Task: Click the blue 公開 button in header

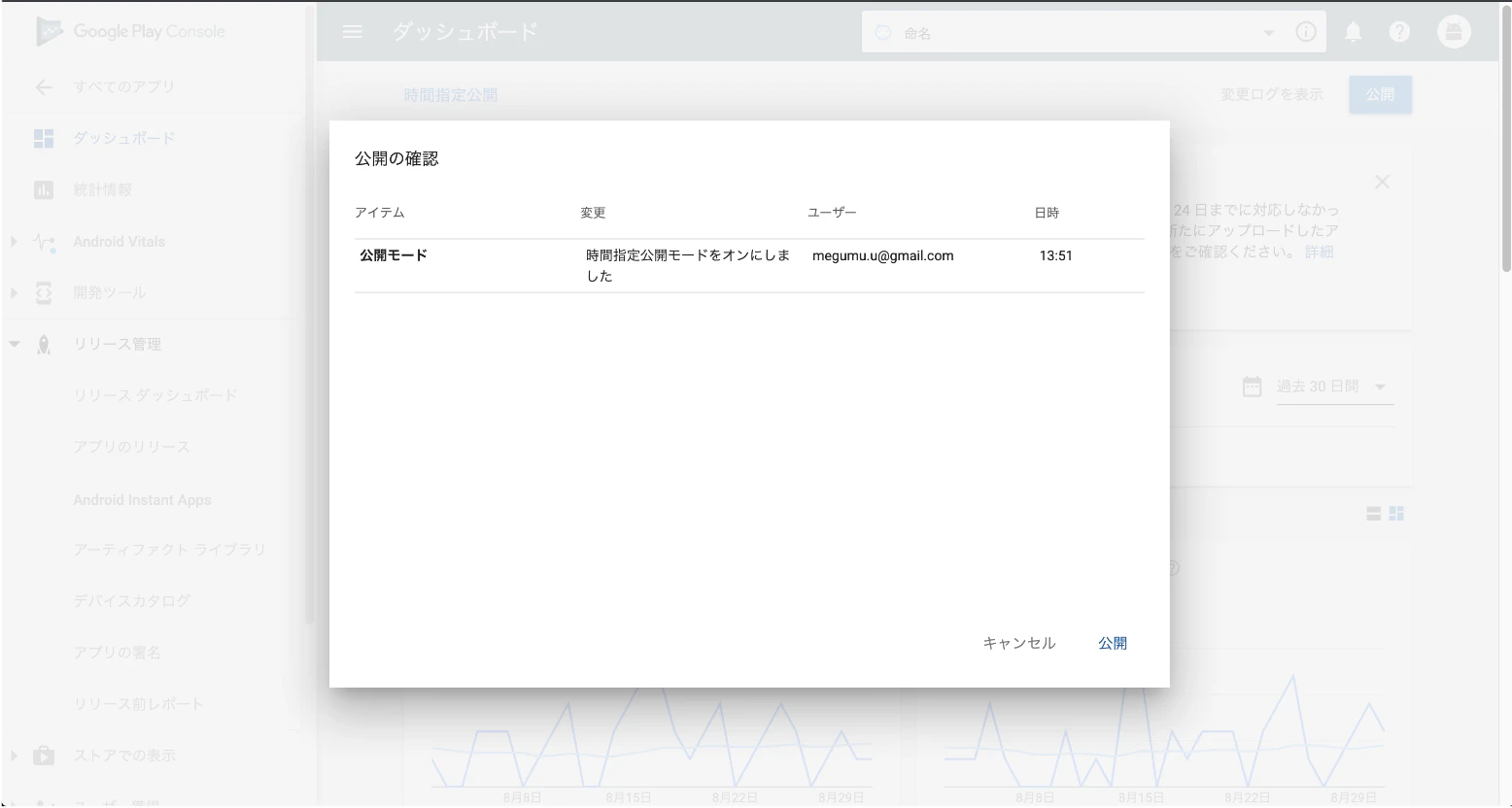Action: click(x=1380, y=94)
